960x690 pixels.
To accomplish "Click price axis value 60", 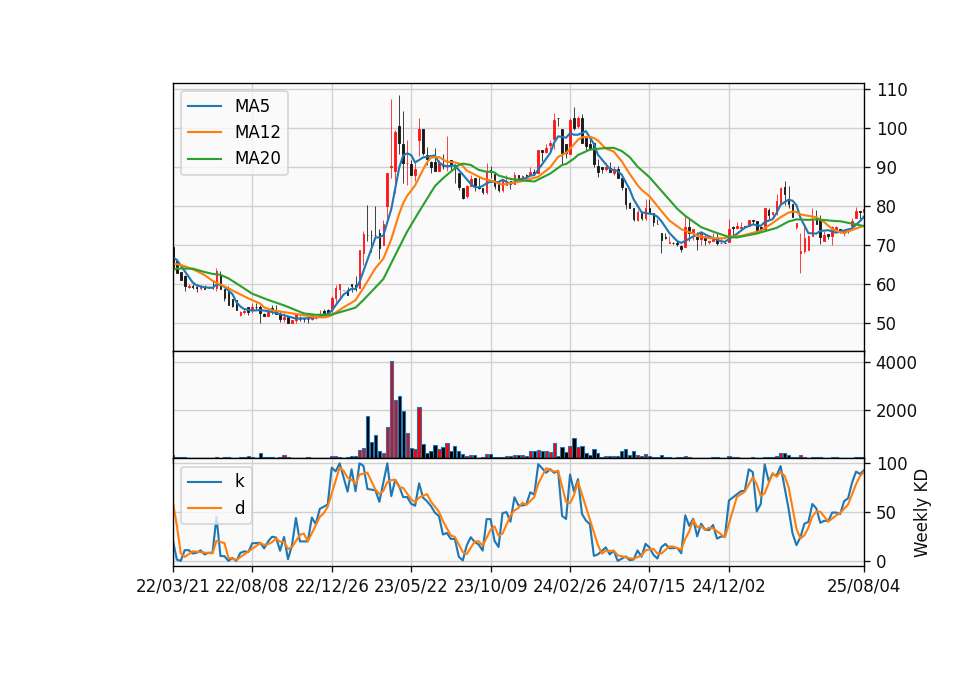I will [x=887, y=285].
